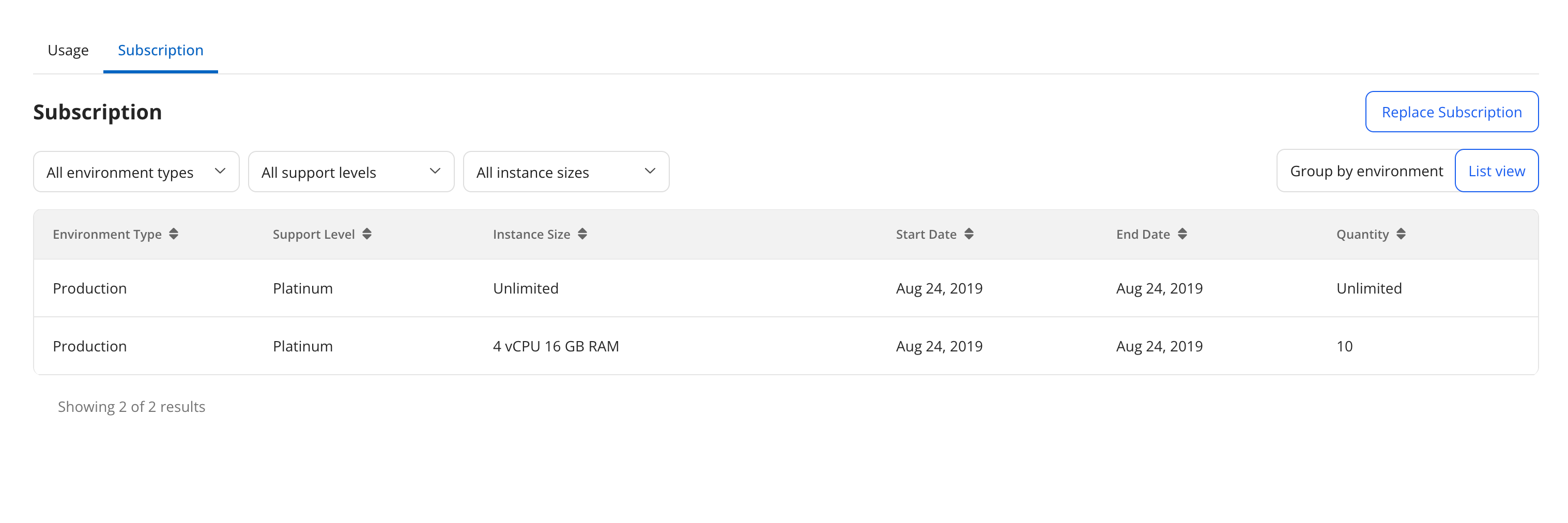Sort by End Date column icon
This screenshot has width=1568, height=523.
point(1182,235)
